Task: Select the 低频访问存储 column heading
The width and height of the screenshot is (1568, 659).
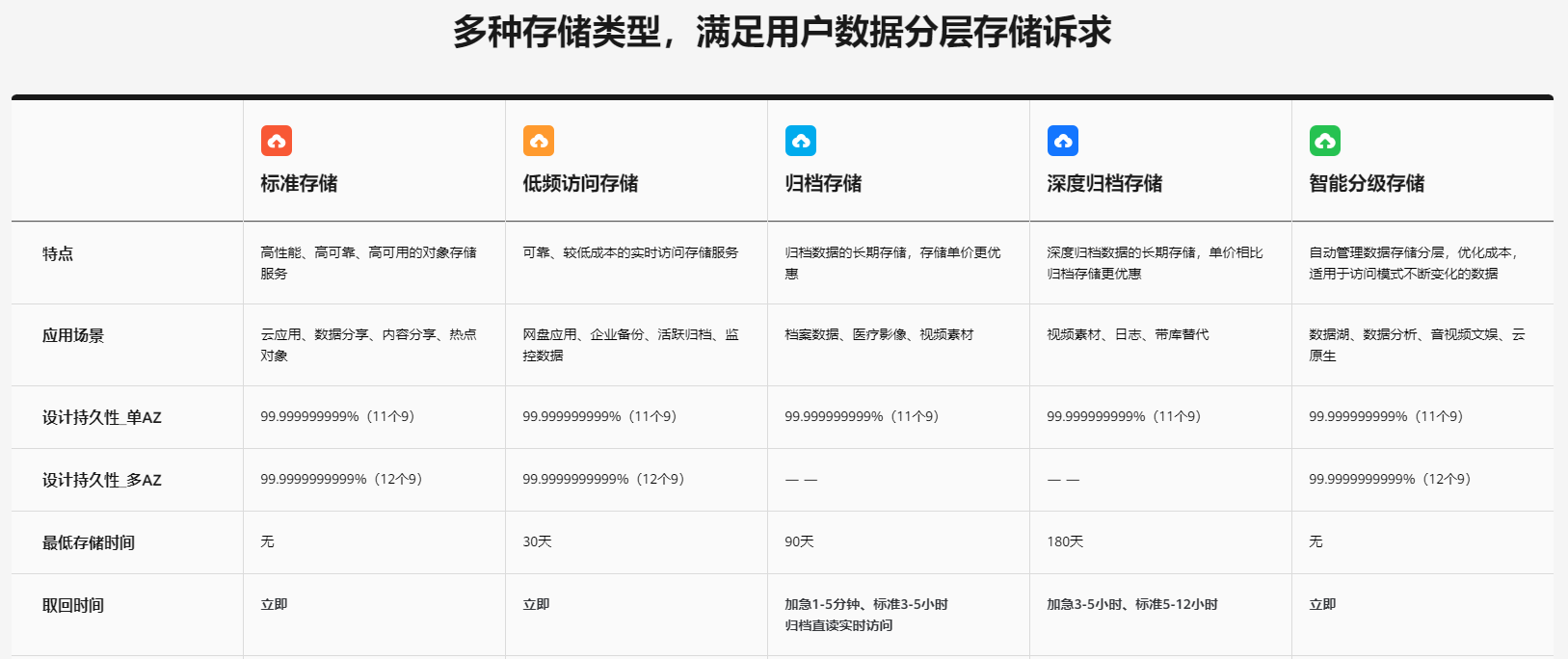Action: click(580, 183)
